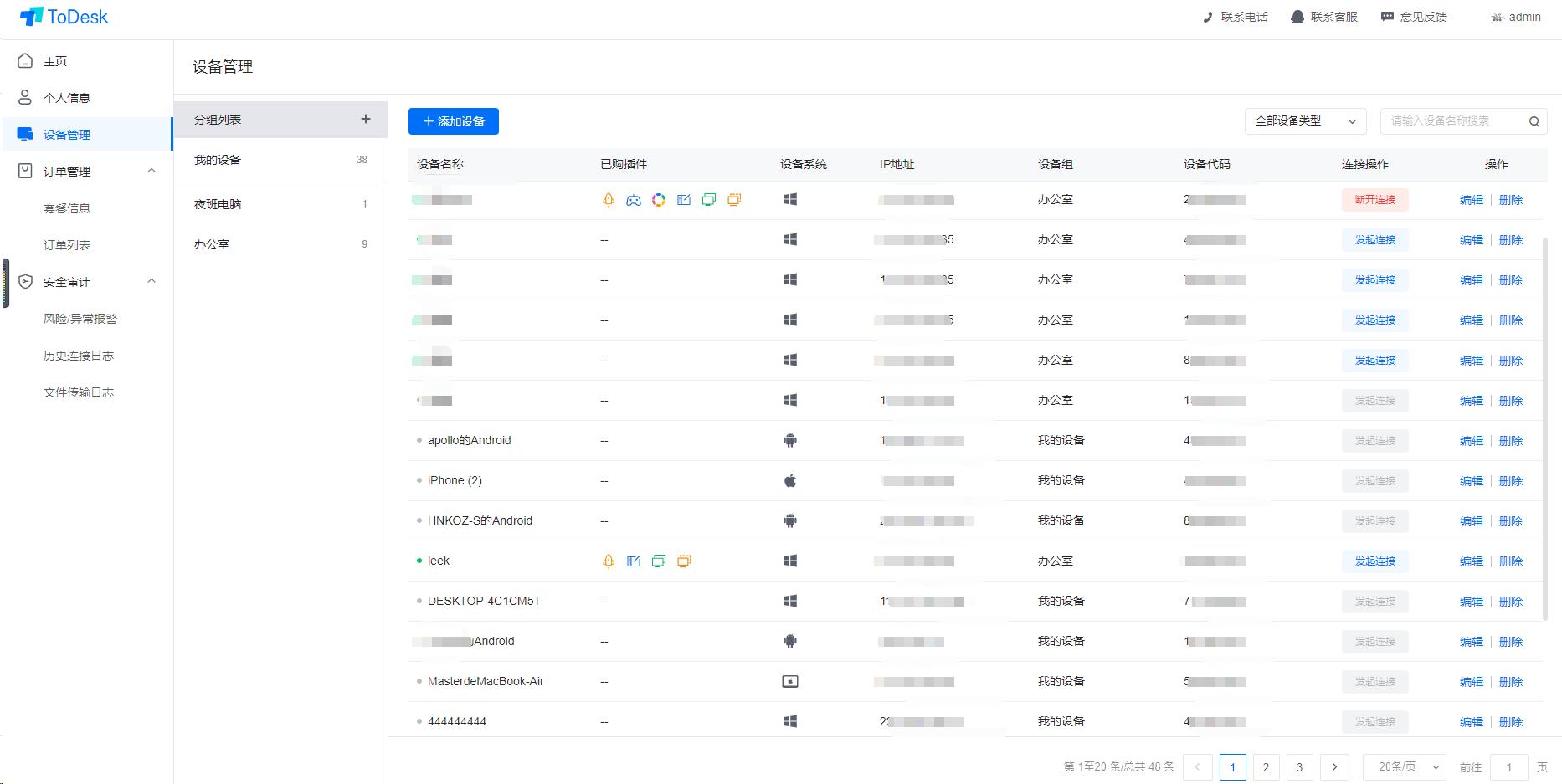Click the 联系客服 customer service icon

pos(1297,17)
